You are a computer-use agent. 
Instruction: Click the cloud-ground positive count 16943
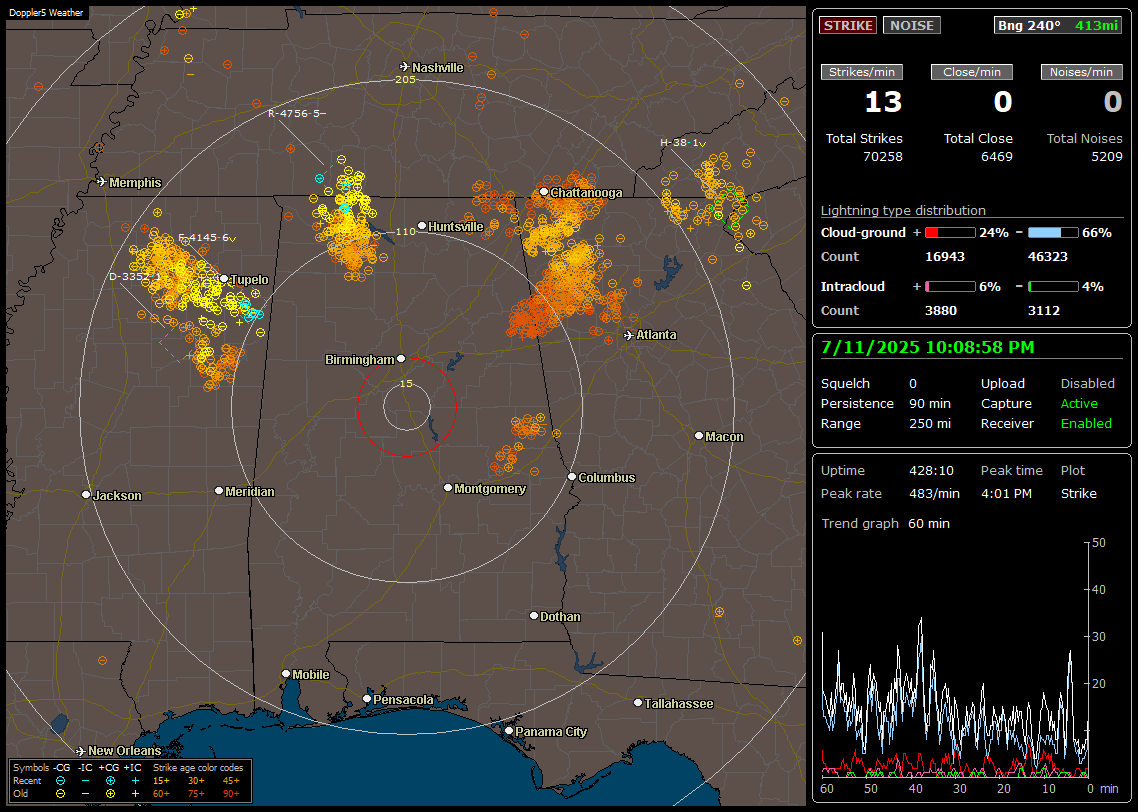(944, 256)
